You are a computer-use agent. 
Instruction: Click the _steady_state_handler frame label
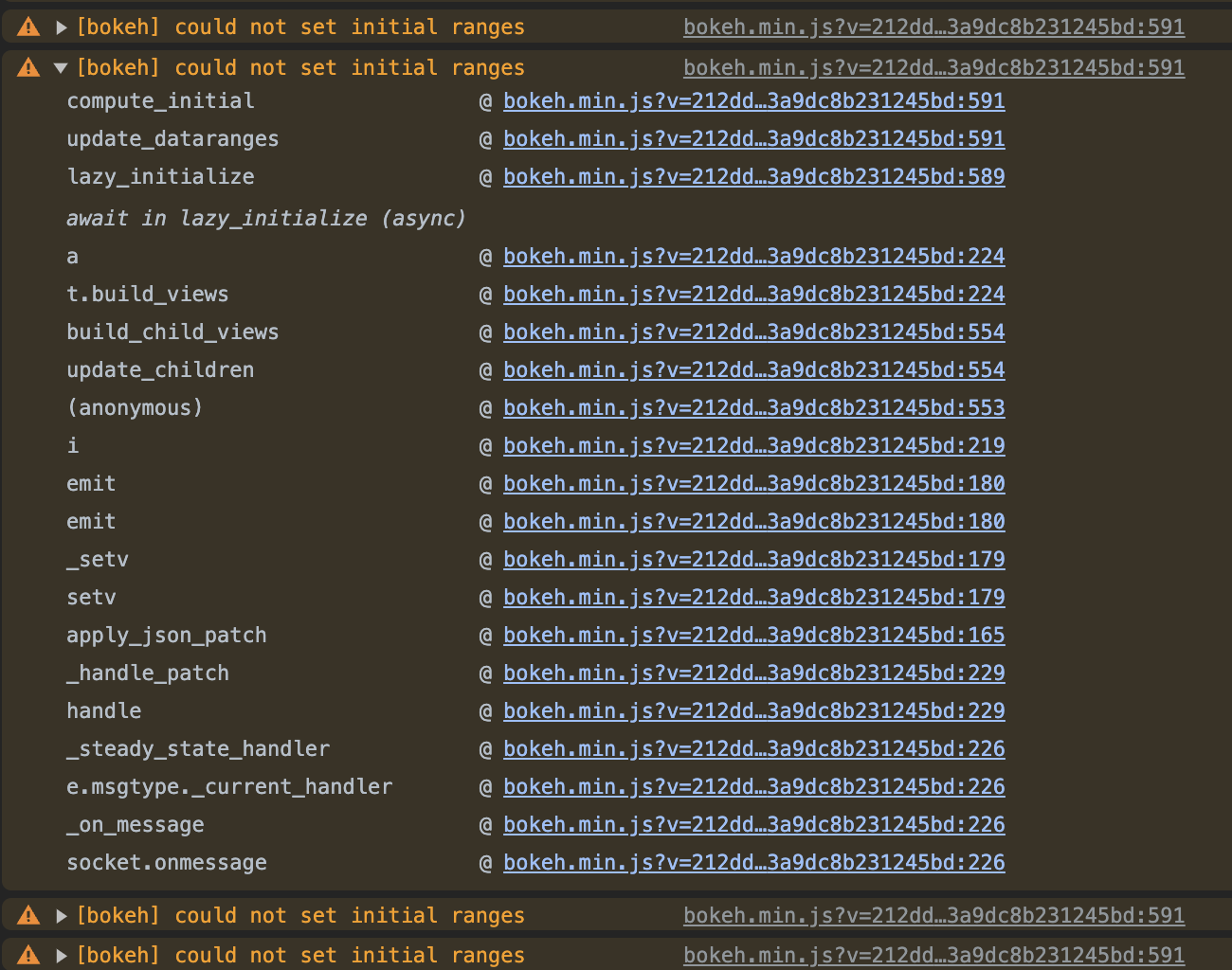tap(198, 748)
